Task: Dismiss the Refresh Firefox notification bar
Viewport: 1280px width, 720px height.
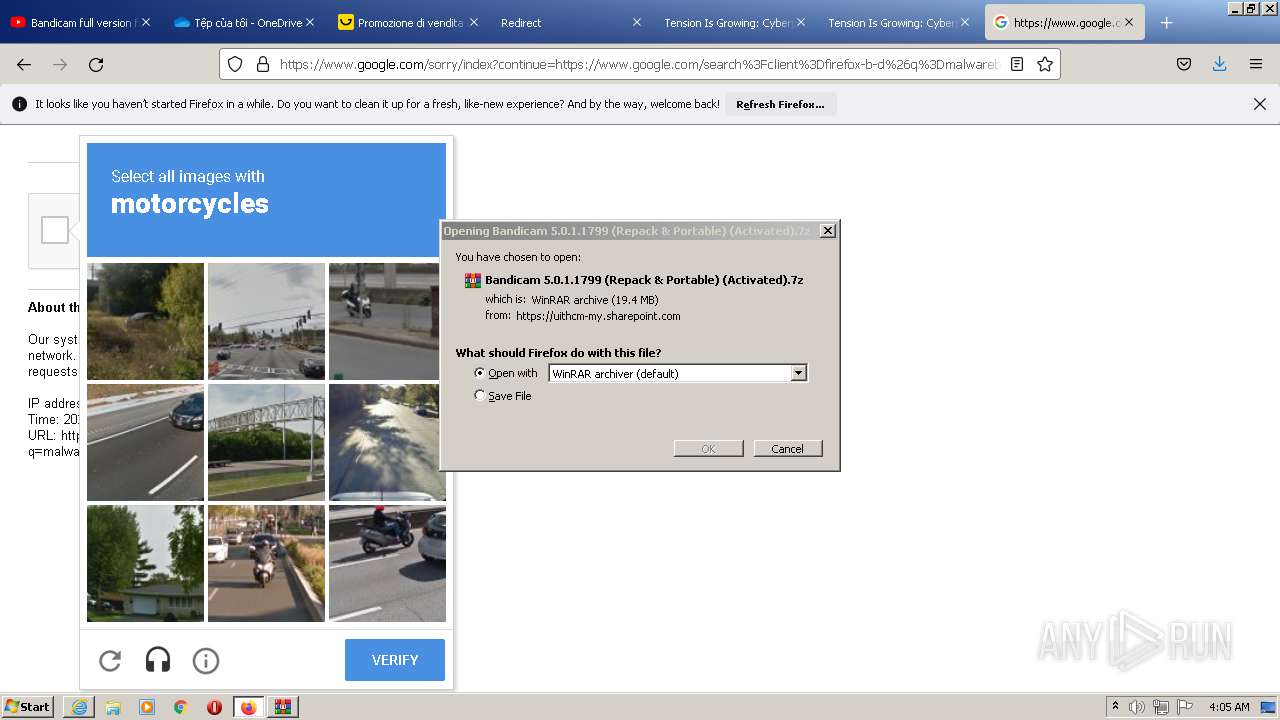Action: (x=1260, y=104)
